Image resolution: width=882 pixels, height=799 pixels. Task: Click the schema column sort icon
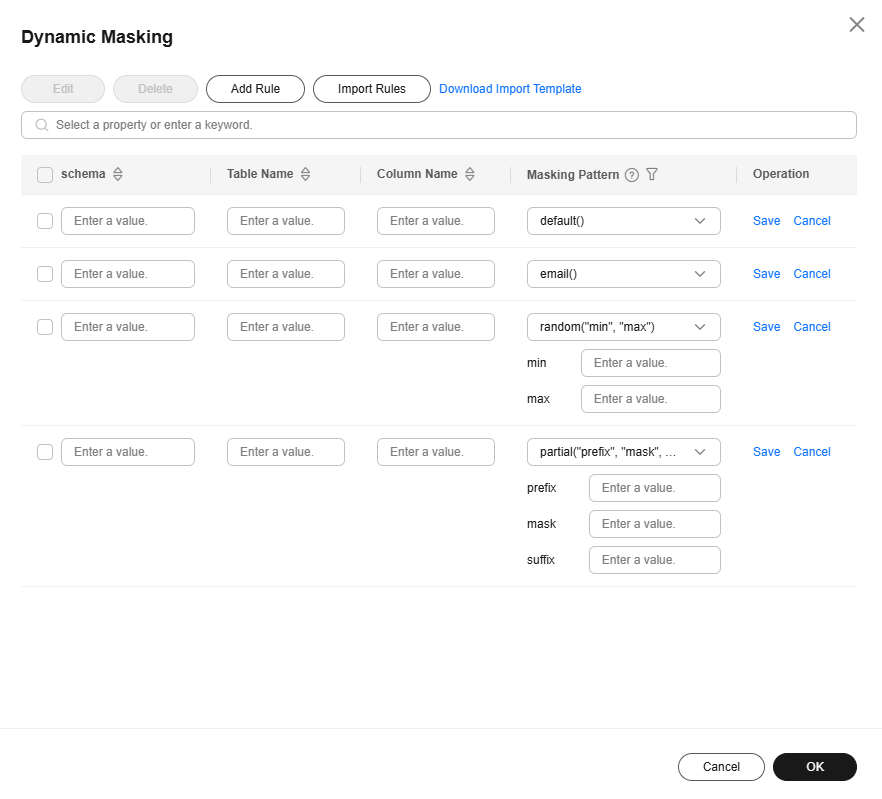[118, 174]
